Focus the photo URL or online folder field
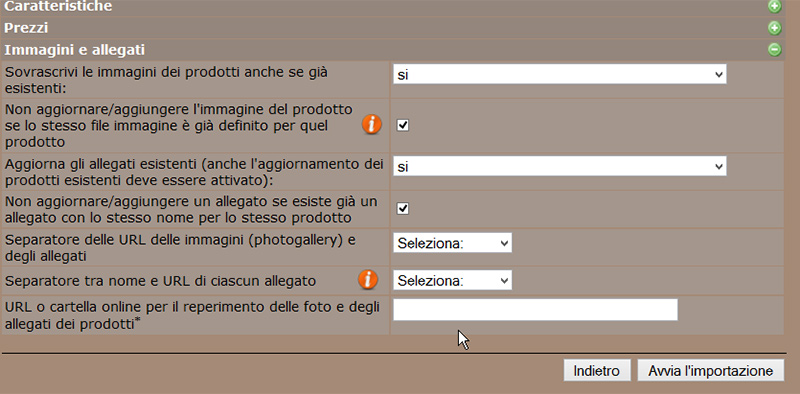 click(535, 310)
